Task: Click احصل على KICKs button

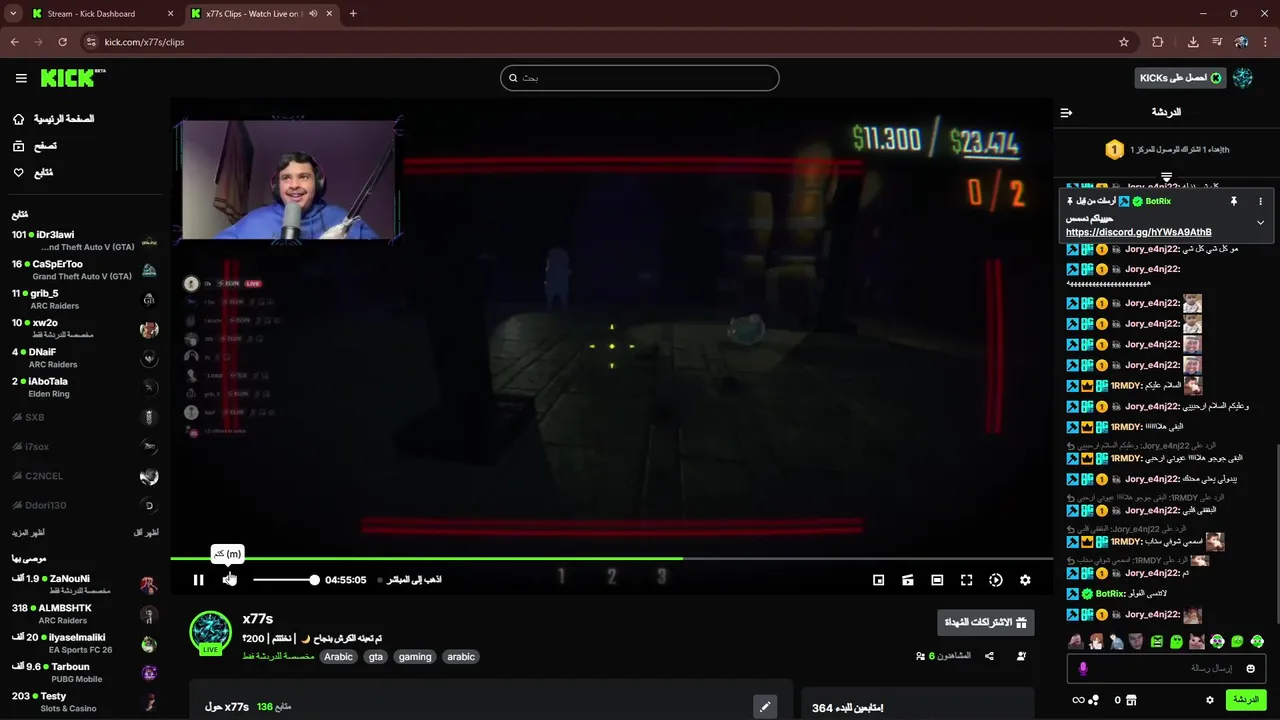Action: point(1181,78)
